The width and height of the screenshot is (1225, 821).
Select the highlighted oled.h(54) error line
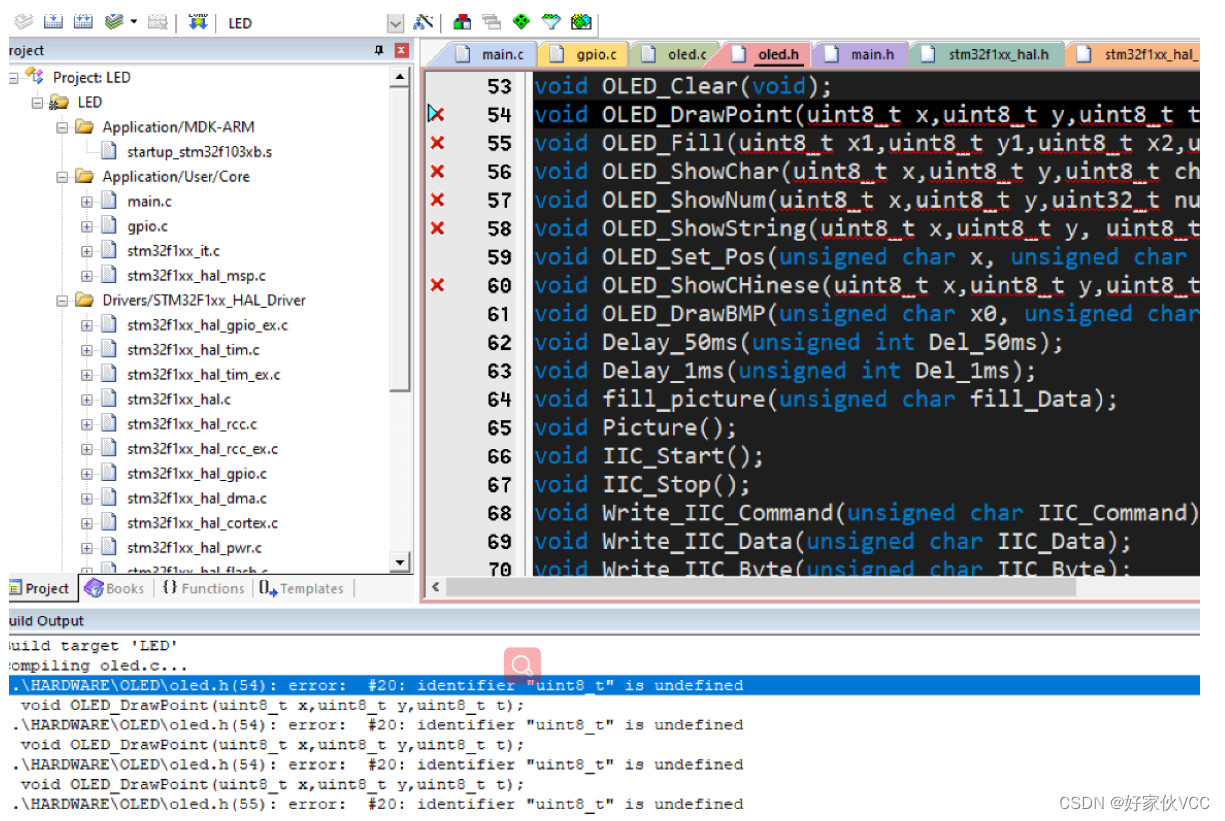604,685
